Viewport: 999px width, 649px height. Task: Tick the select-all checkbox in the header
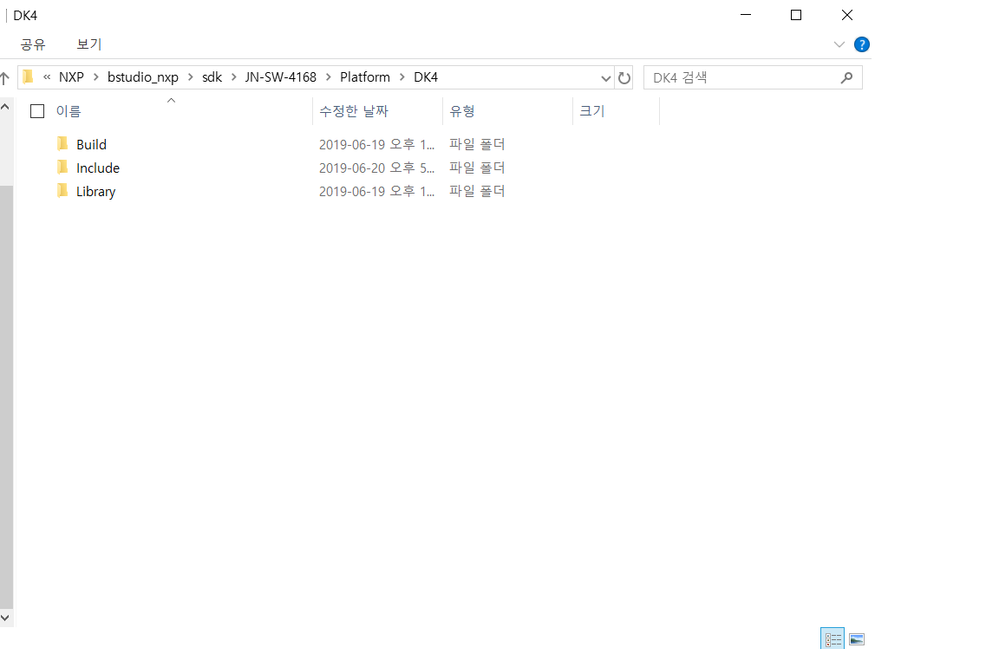38,111
